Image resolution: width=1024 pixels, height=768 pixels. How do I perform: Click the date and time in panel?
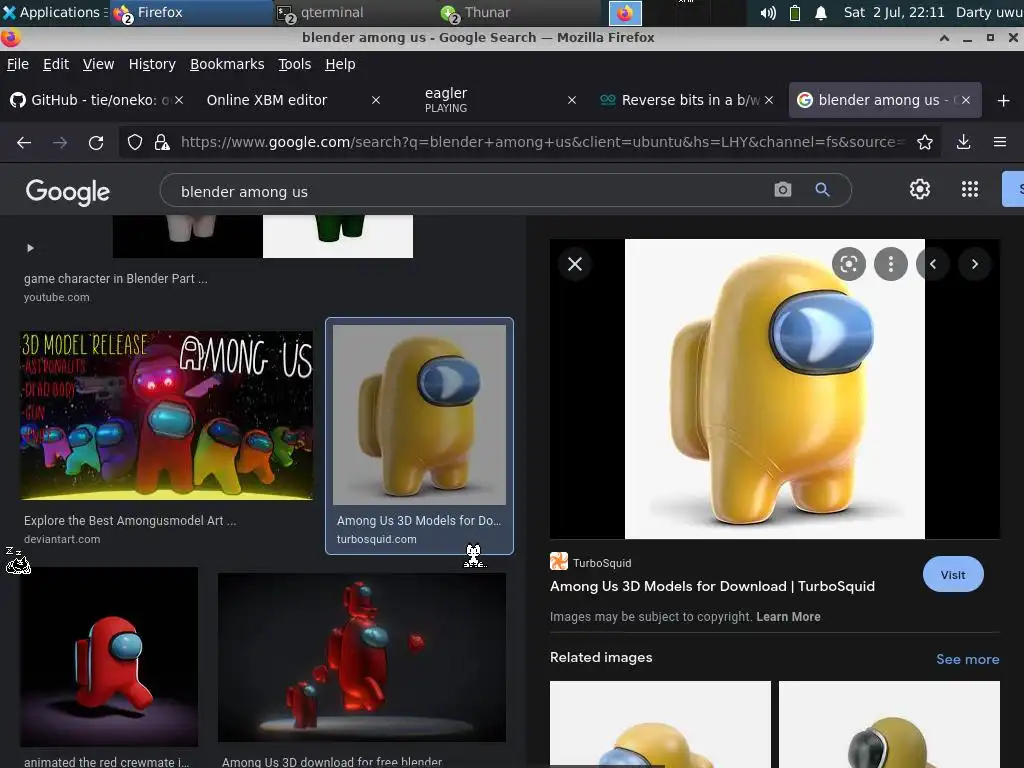893,12
